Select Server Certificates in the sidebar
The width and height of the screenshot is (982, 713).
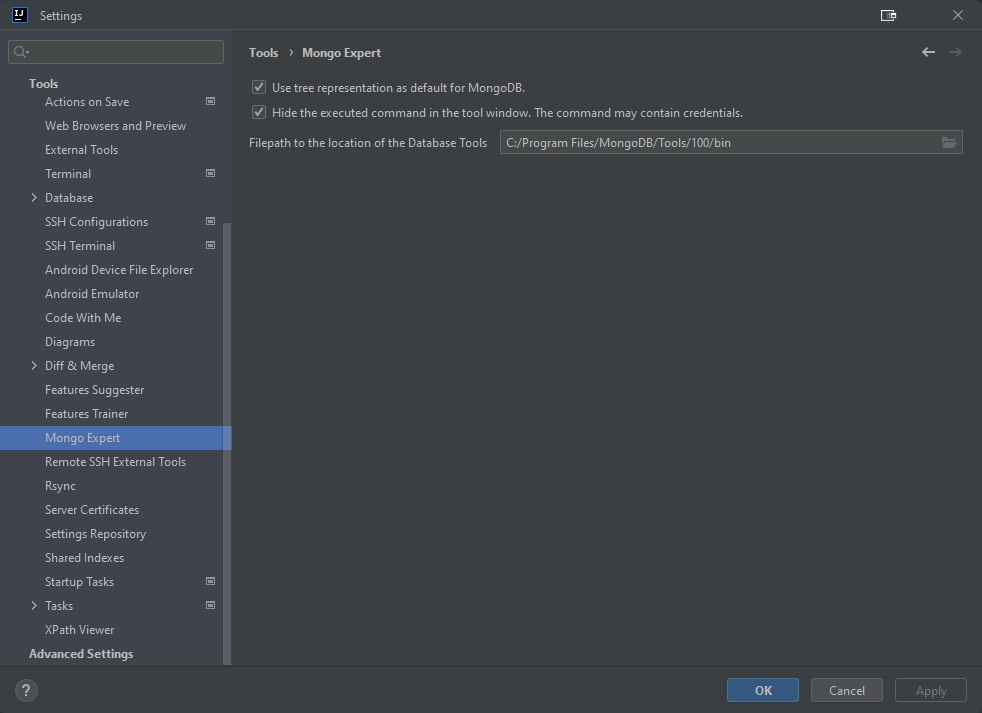click(x=92, y=510)
